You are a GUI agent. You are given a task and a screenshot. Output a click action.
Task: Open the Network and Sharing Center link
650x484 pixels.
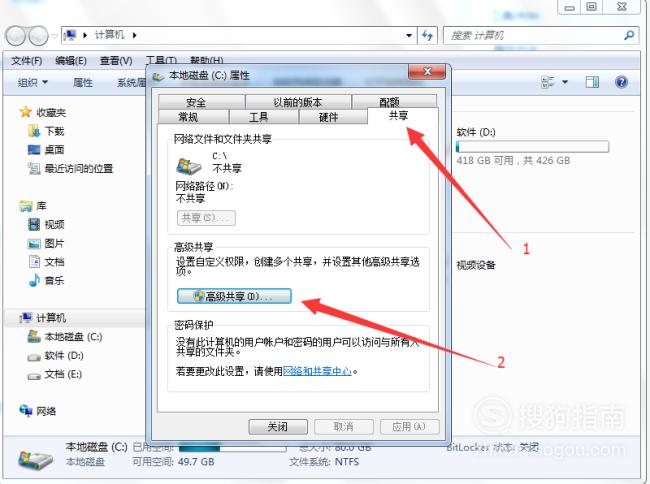pyautogui.click(x=317, y=371)
